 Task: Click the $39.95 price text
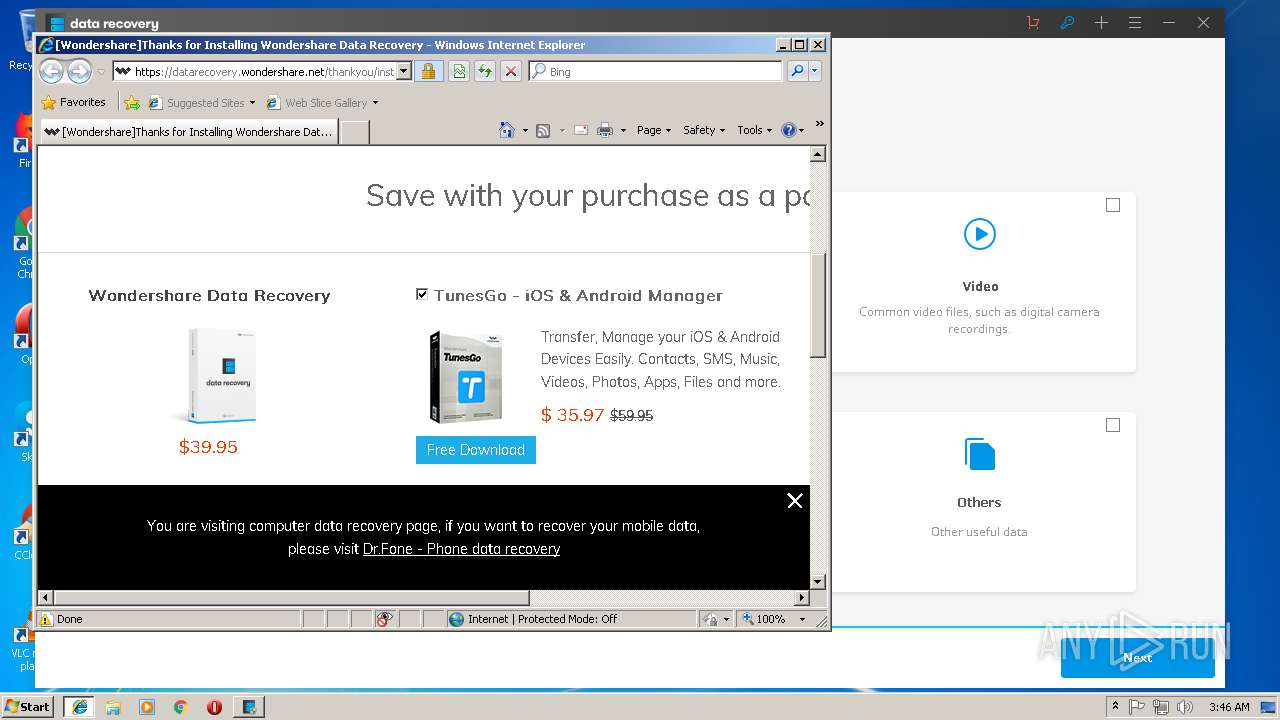pos(208,447)
